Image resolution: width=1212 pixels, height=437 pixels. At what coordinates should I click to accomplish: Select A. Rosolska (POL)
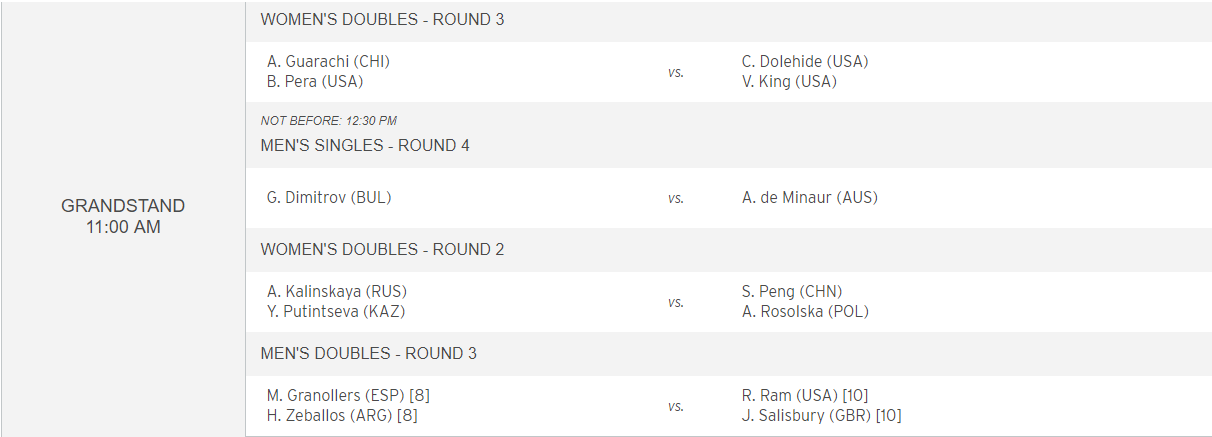pos(805,312)
